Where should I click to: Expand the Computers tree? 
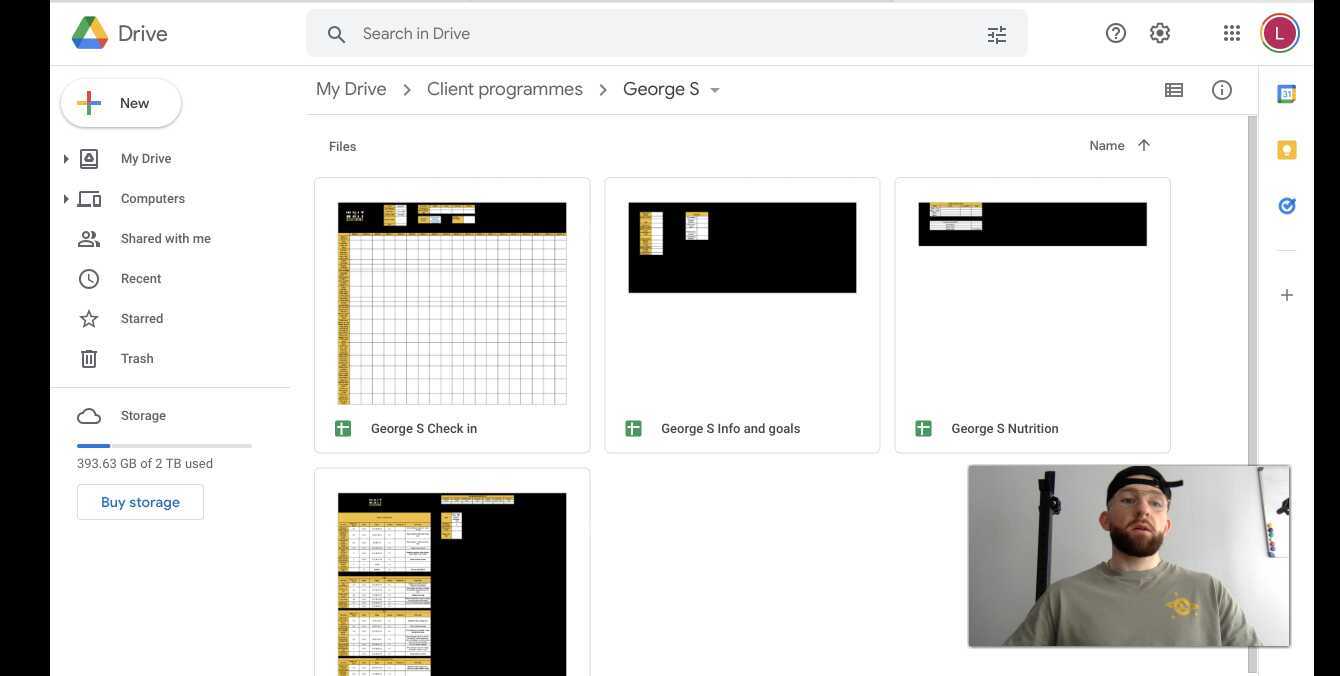coord(66,199)
